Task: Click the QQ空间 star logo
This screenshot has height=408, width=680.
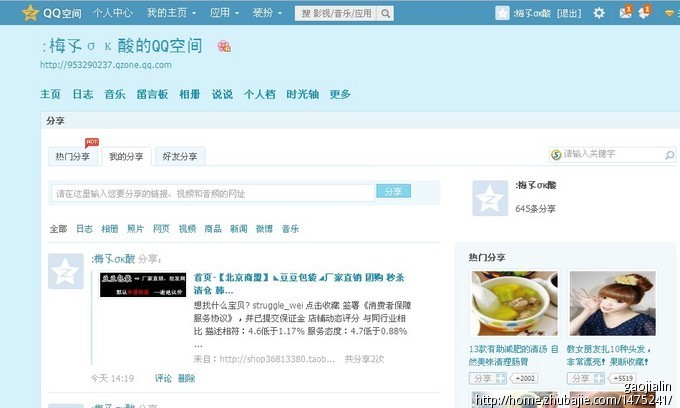Action: [30, 13]
